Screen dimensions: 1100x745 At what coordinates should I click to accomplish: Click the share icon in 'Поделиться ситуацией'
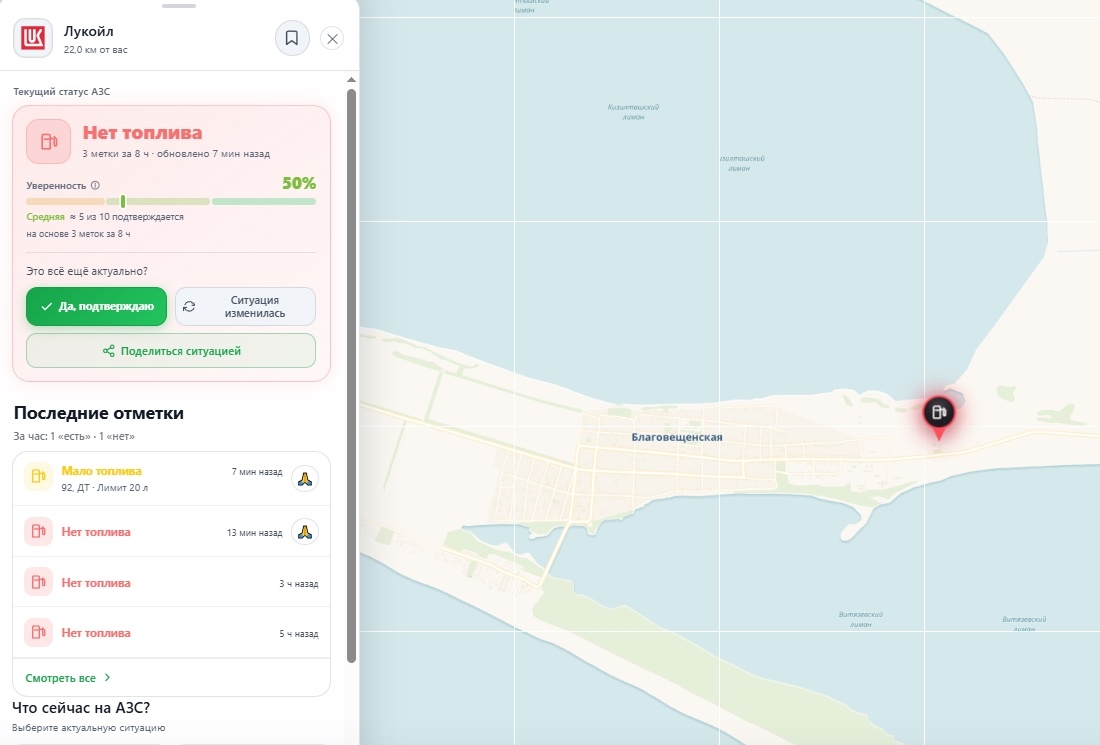(109, 351)
